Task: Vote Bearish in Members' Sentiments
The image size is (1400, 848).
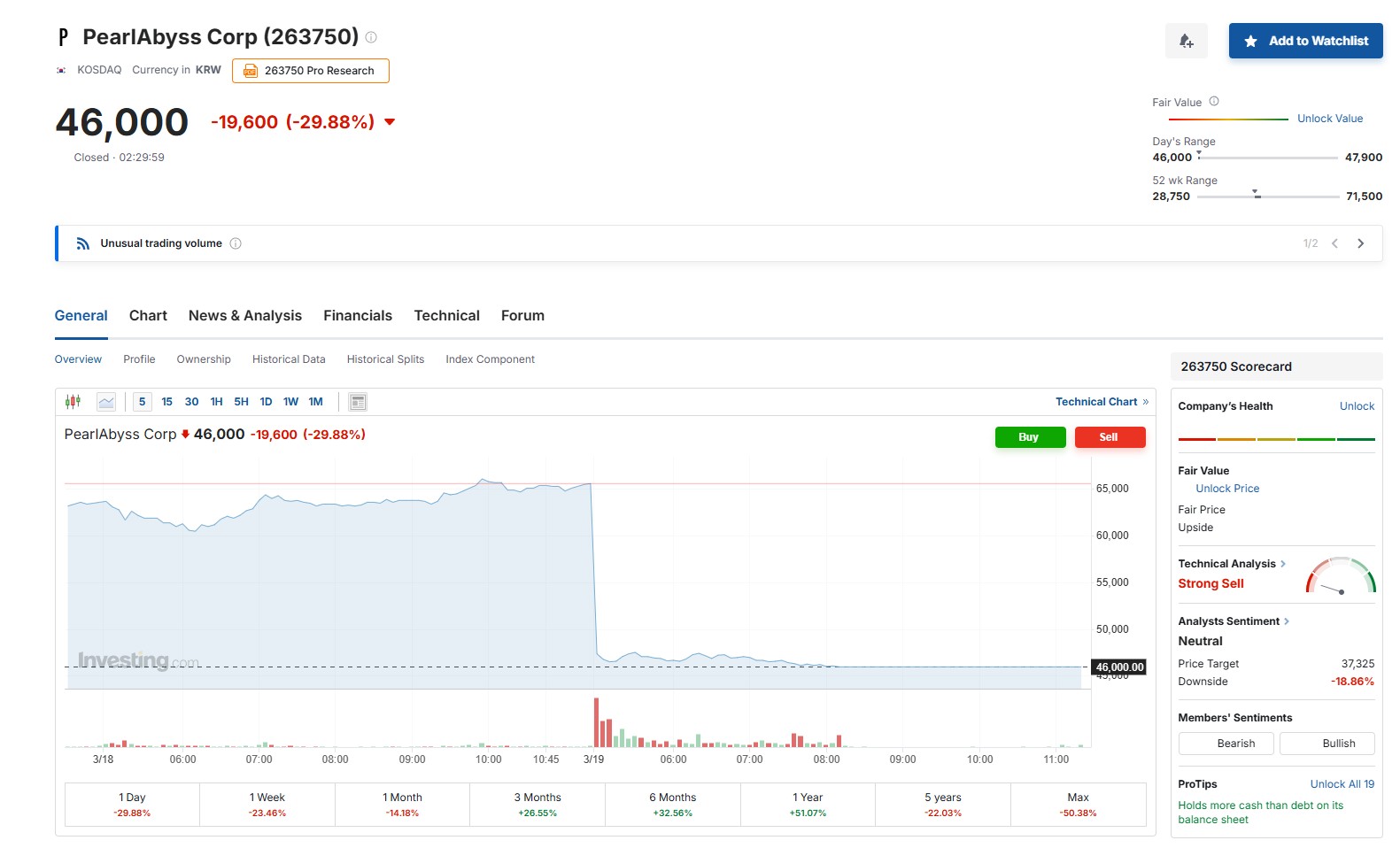Action: point(1226,744)
